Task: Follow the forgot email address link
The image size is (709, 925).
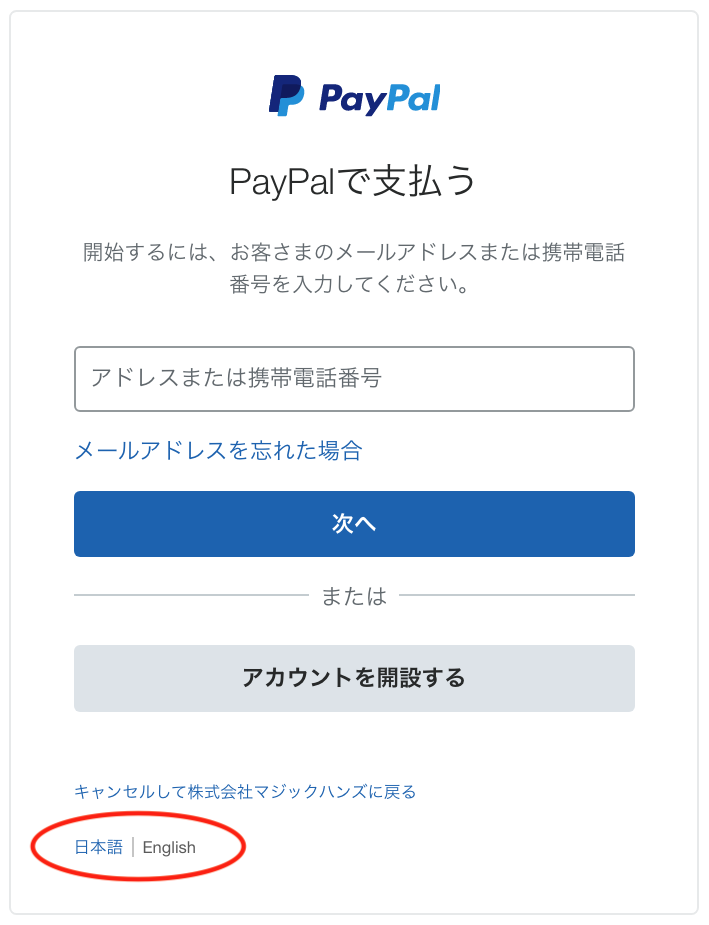Action: pos(218,451)
